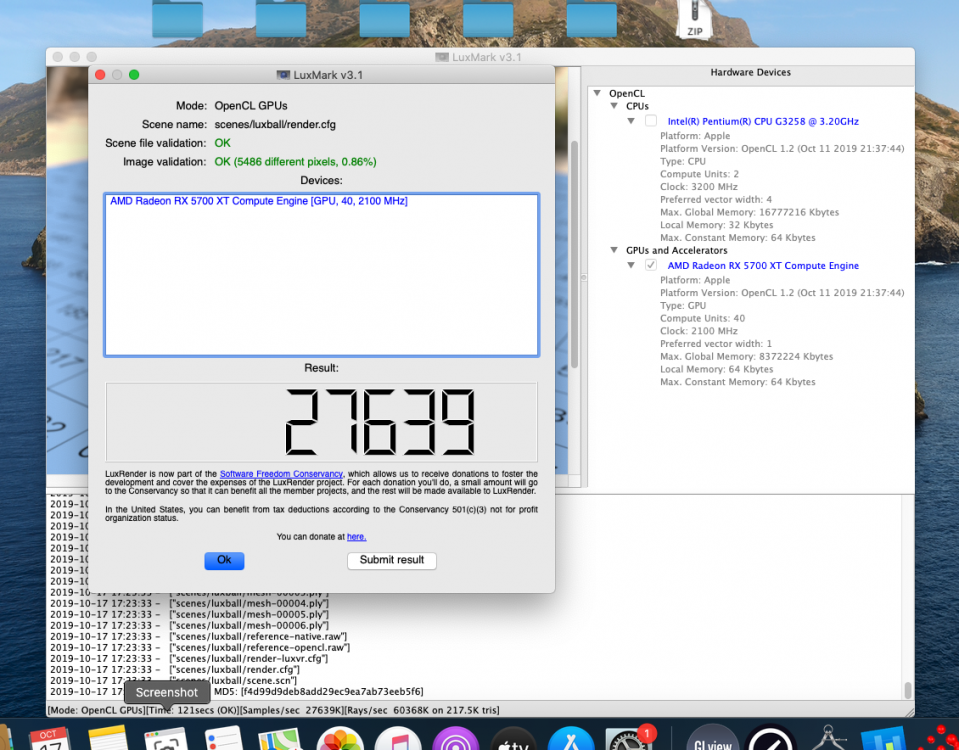The width and height of the screenshot is (959, 750).
Task: Select the ZIP file on the desktop
Action: point(695,20)
